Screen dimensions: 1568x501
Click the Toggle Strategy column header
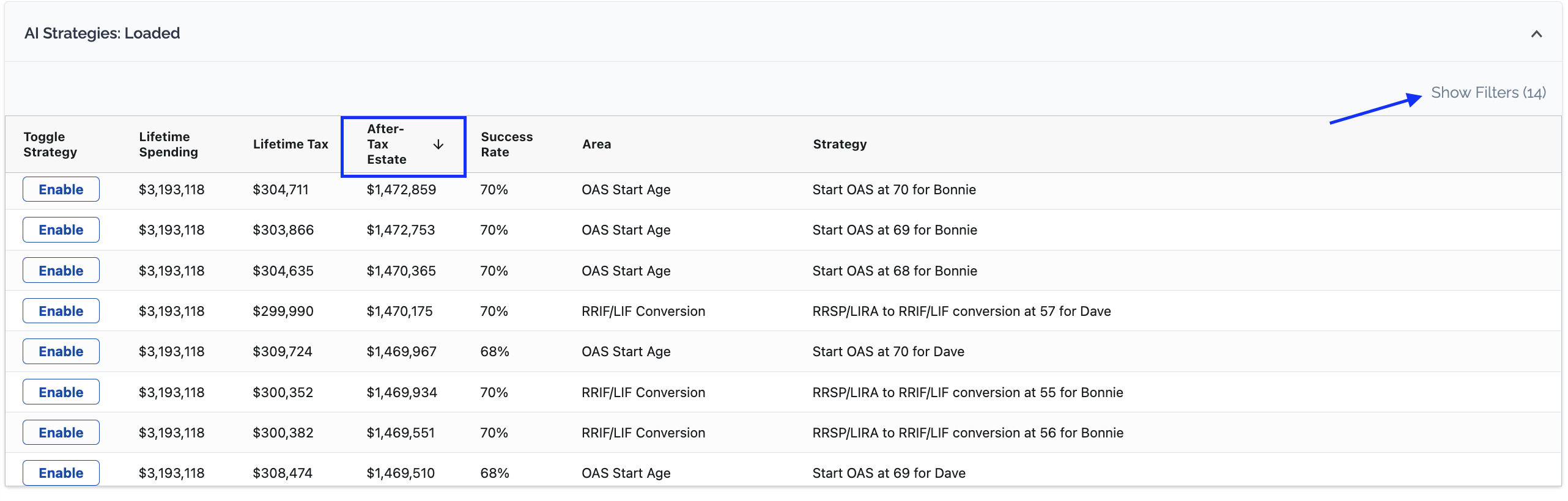point(50,145)
